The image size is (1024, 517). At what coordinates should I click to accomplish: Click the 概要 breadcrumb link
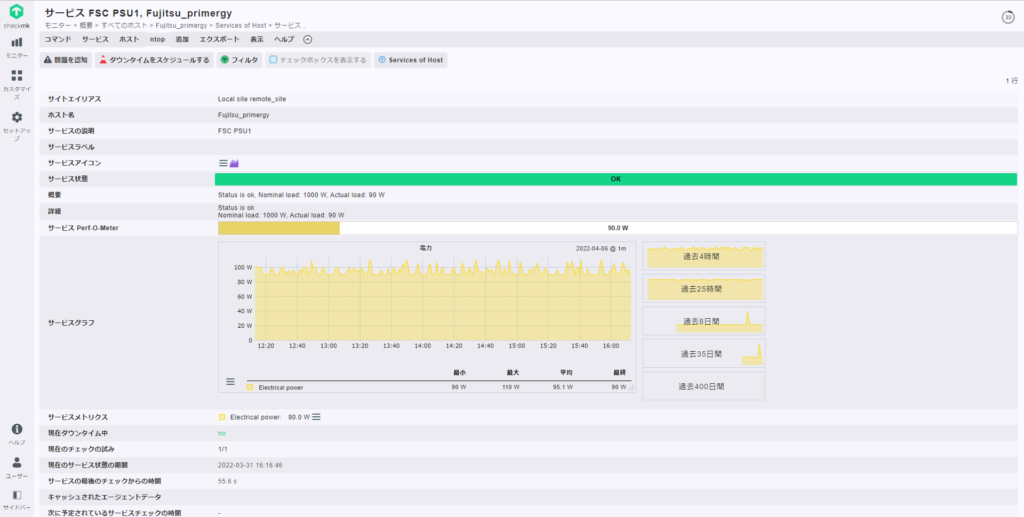86,25
